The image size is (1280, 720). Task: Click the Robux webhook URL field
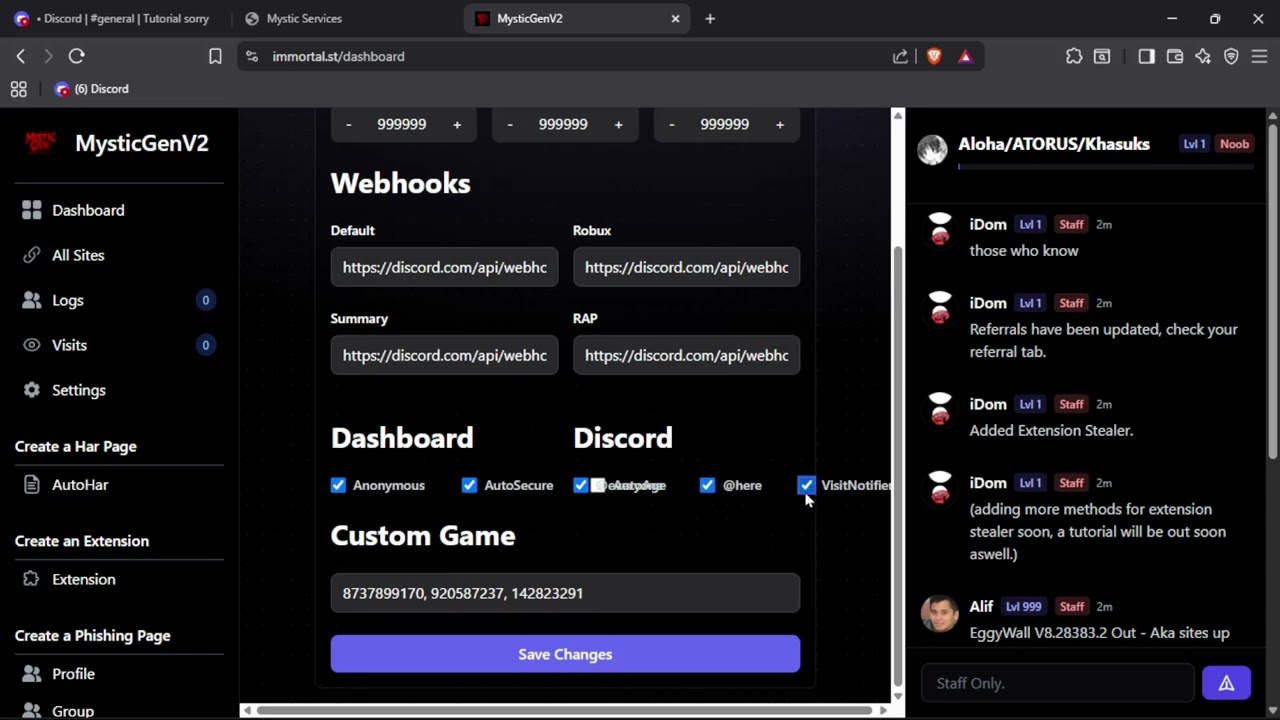[x=686, y=267]
